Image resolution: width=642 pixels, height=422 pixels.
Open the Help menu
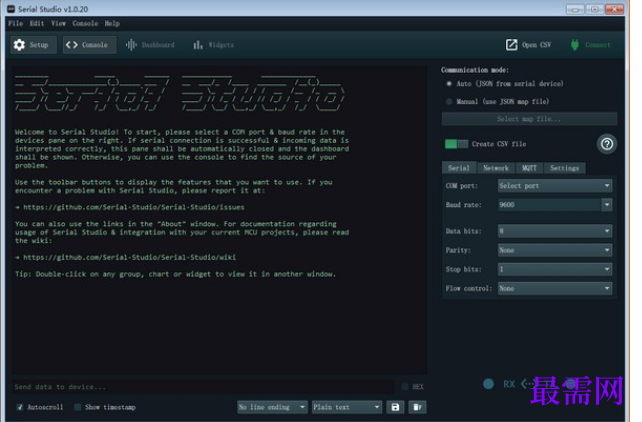coord(112,23)
